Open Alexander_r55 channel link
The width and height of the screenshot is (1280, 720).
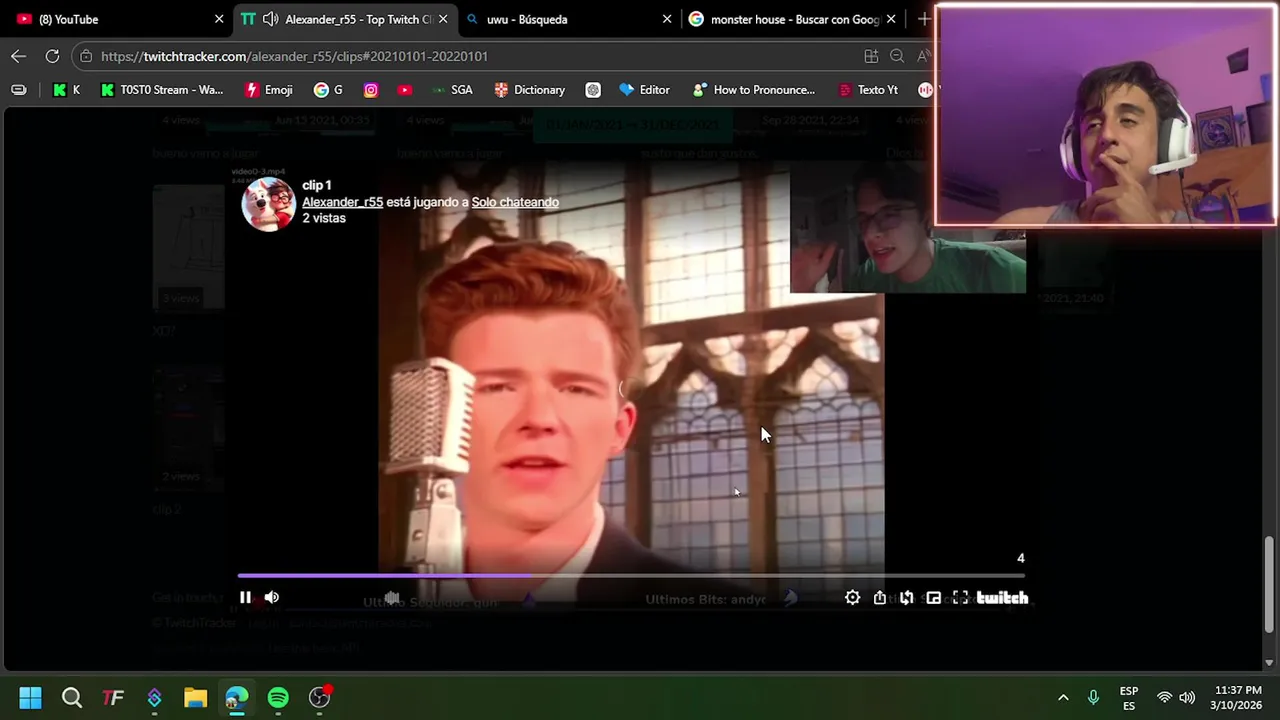[x=342, y=202]
